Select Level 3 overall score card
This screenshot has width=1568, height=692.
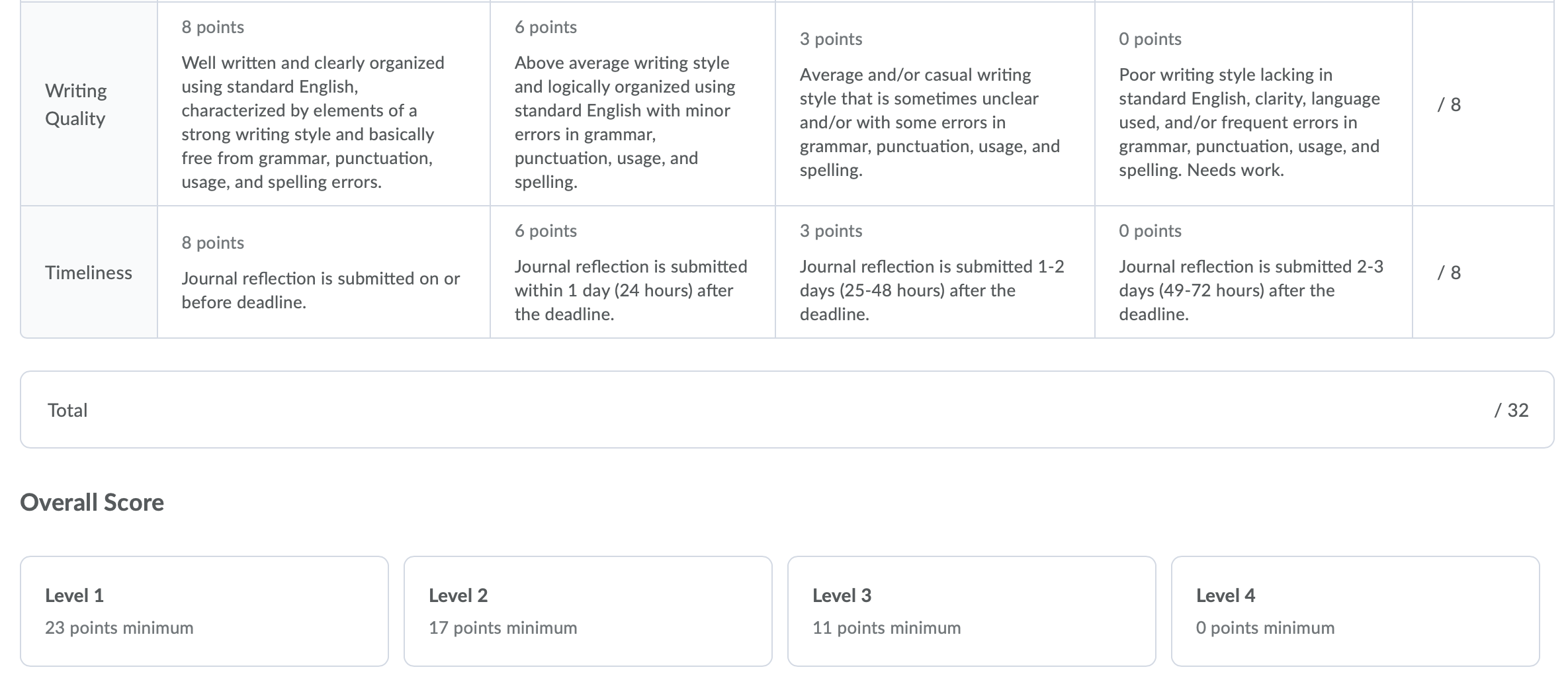972,611
